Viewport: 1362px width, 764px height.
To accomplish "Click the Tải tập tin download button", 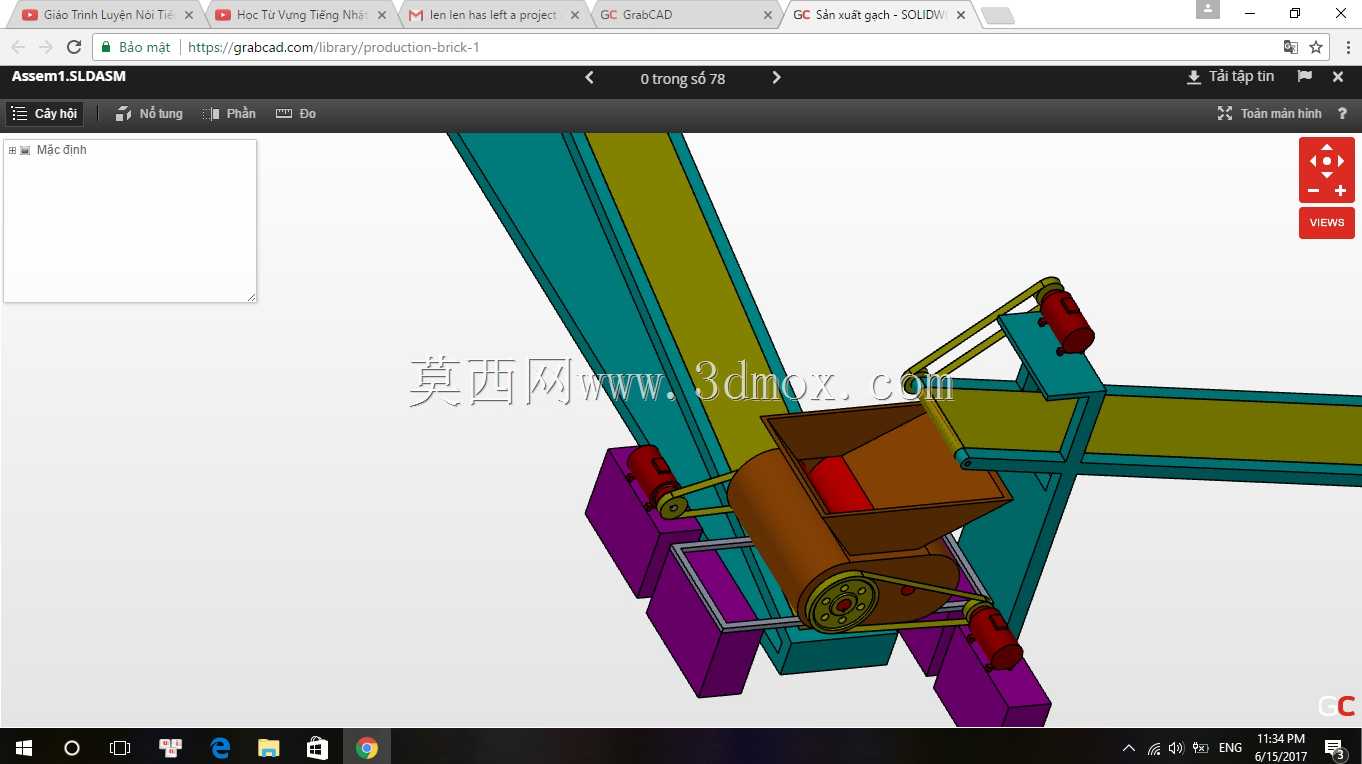I will [1230, 77].
